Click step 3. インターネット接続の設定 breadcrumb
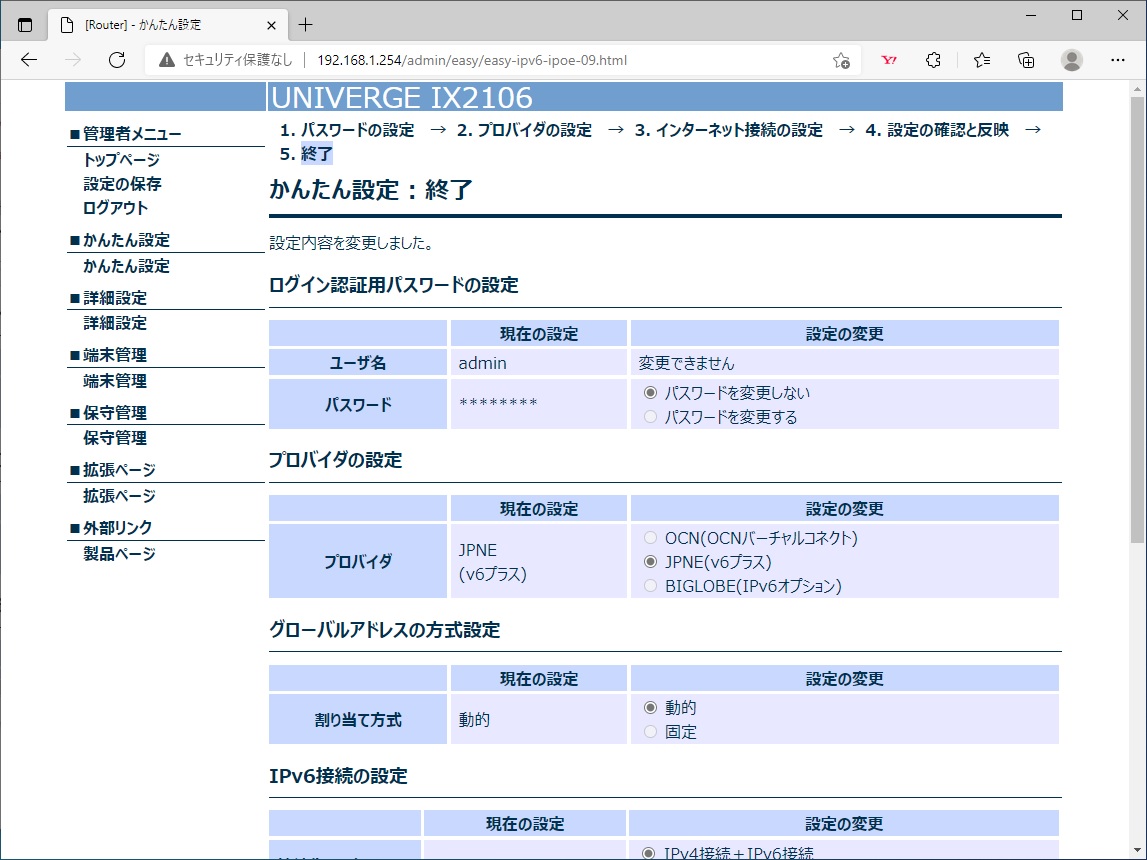Screen dimensions: 1147x860 click(x=729, y=130)
